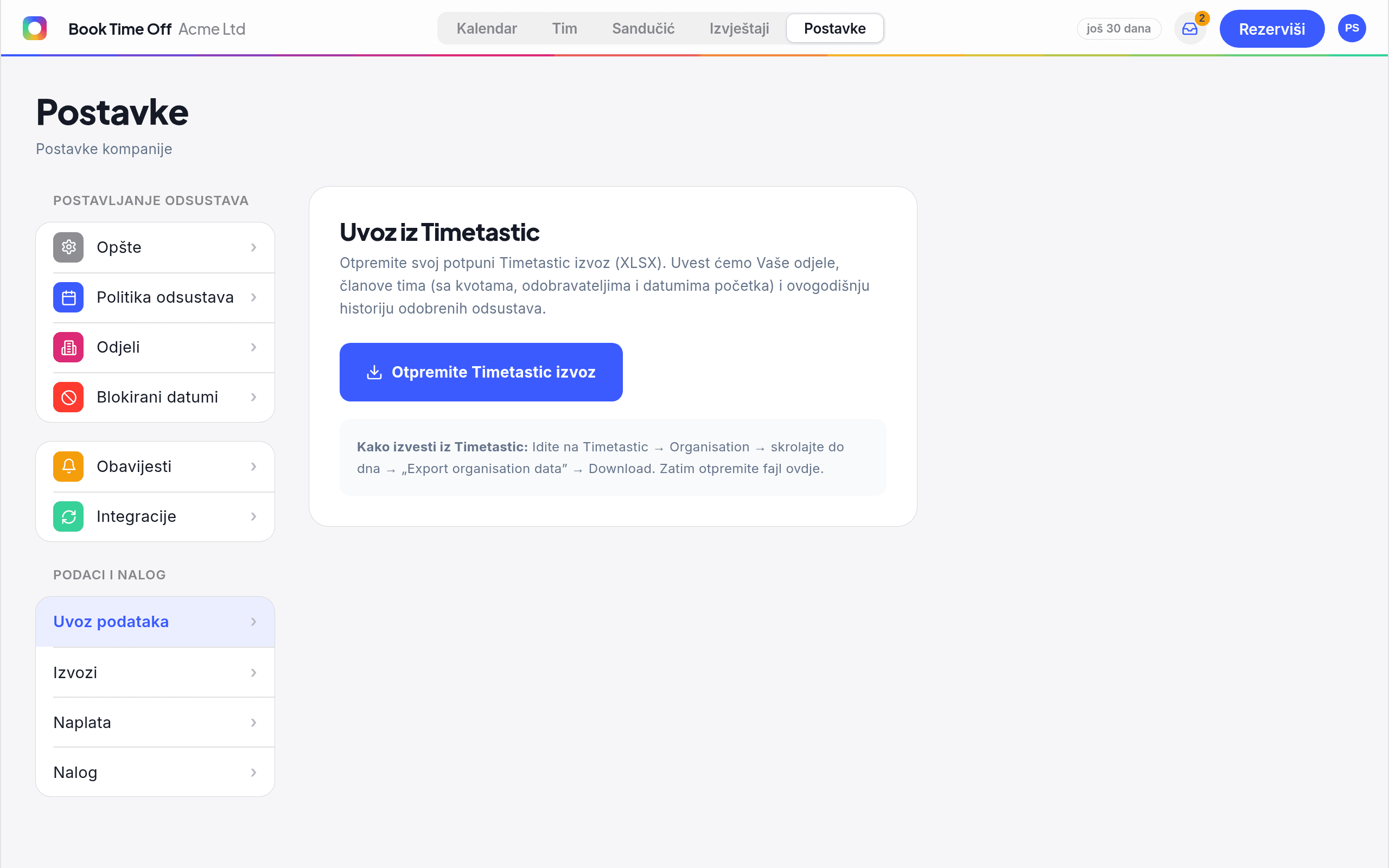Expand the Uvoz podataka chevron
The image size is (1389, 868).
point(254,622)
